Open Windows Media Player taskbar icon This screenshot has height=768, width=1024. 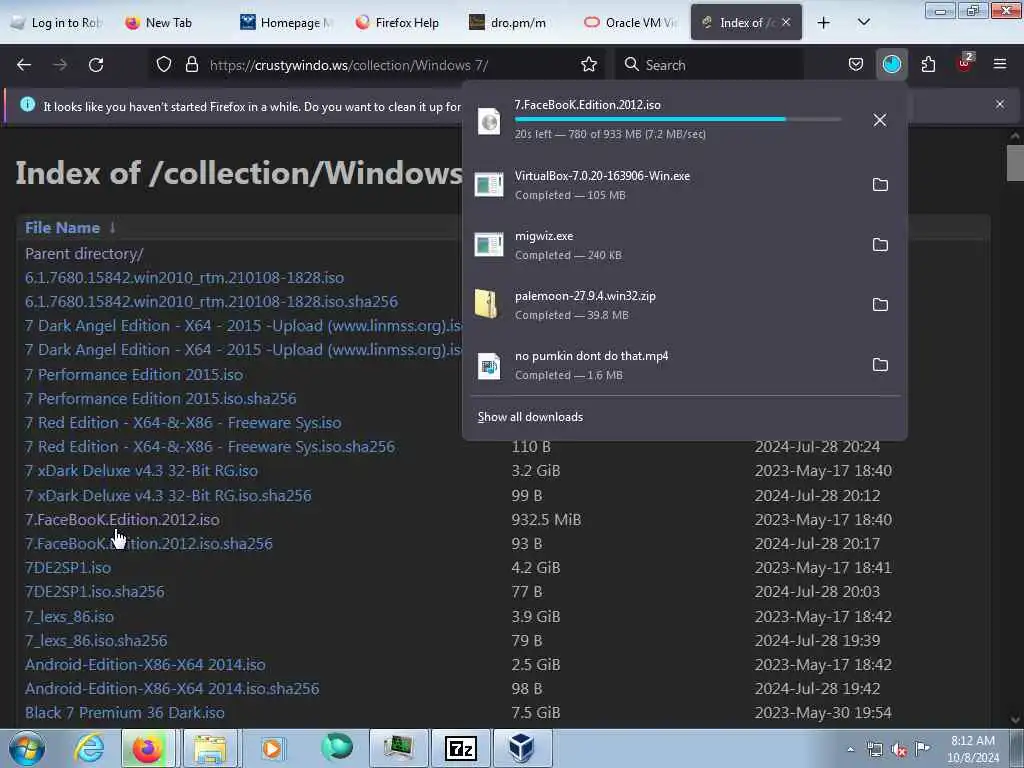pyautogui.click(x=272, y=748)
